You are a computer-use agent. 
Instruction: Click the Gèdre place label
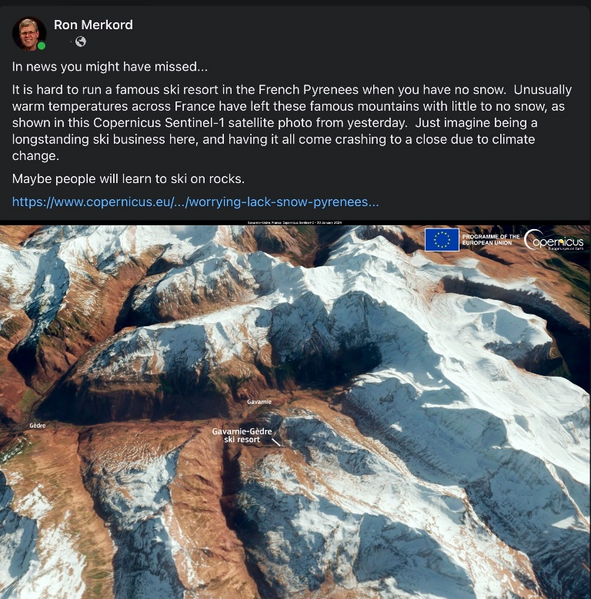(37, 426)
